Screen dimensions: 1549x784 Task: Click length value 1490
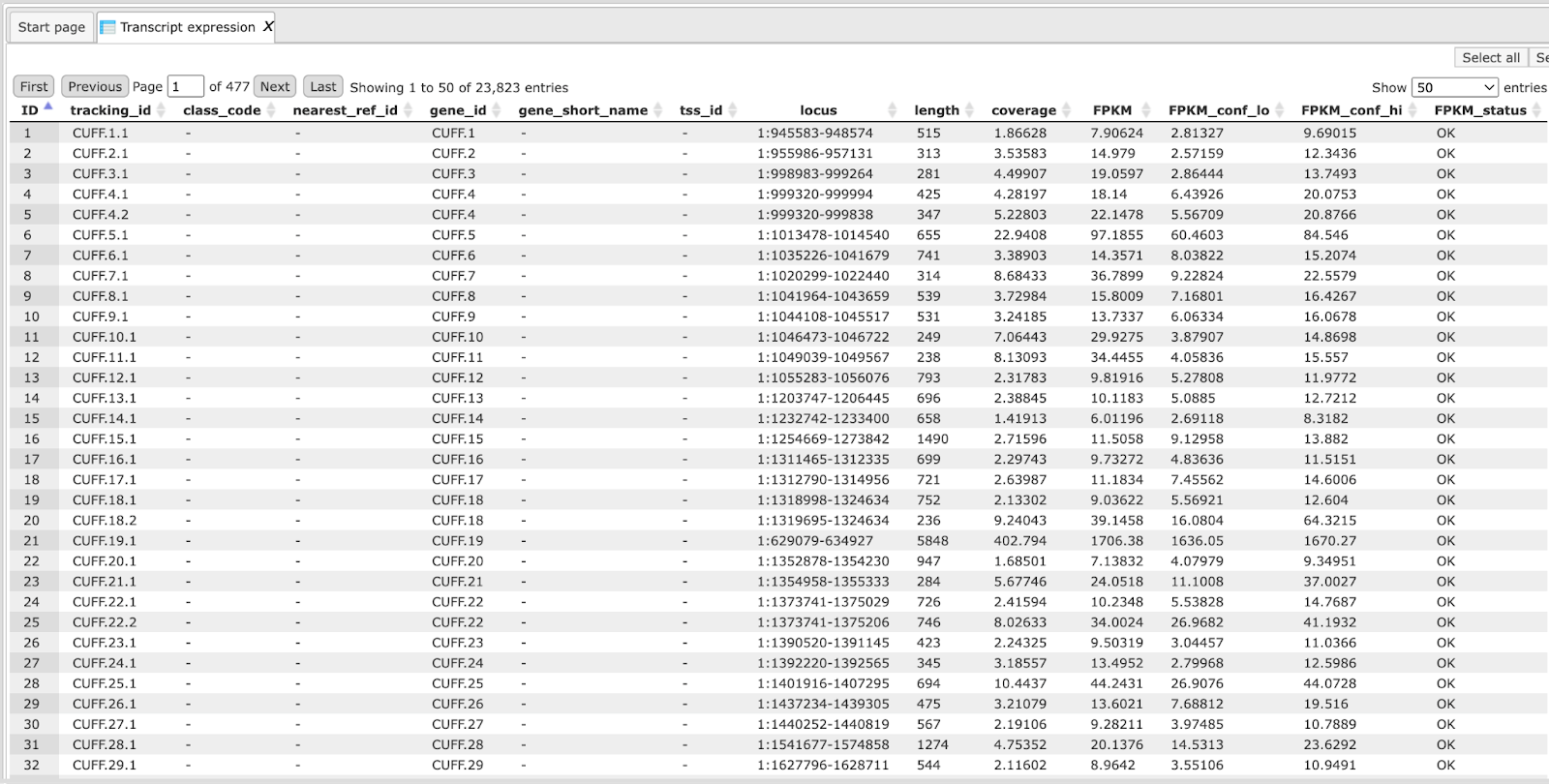point(932,439)
